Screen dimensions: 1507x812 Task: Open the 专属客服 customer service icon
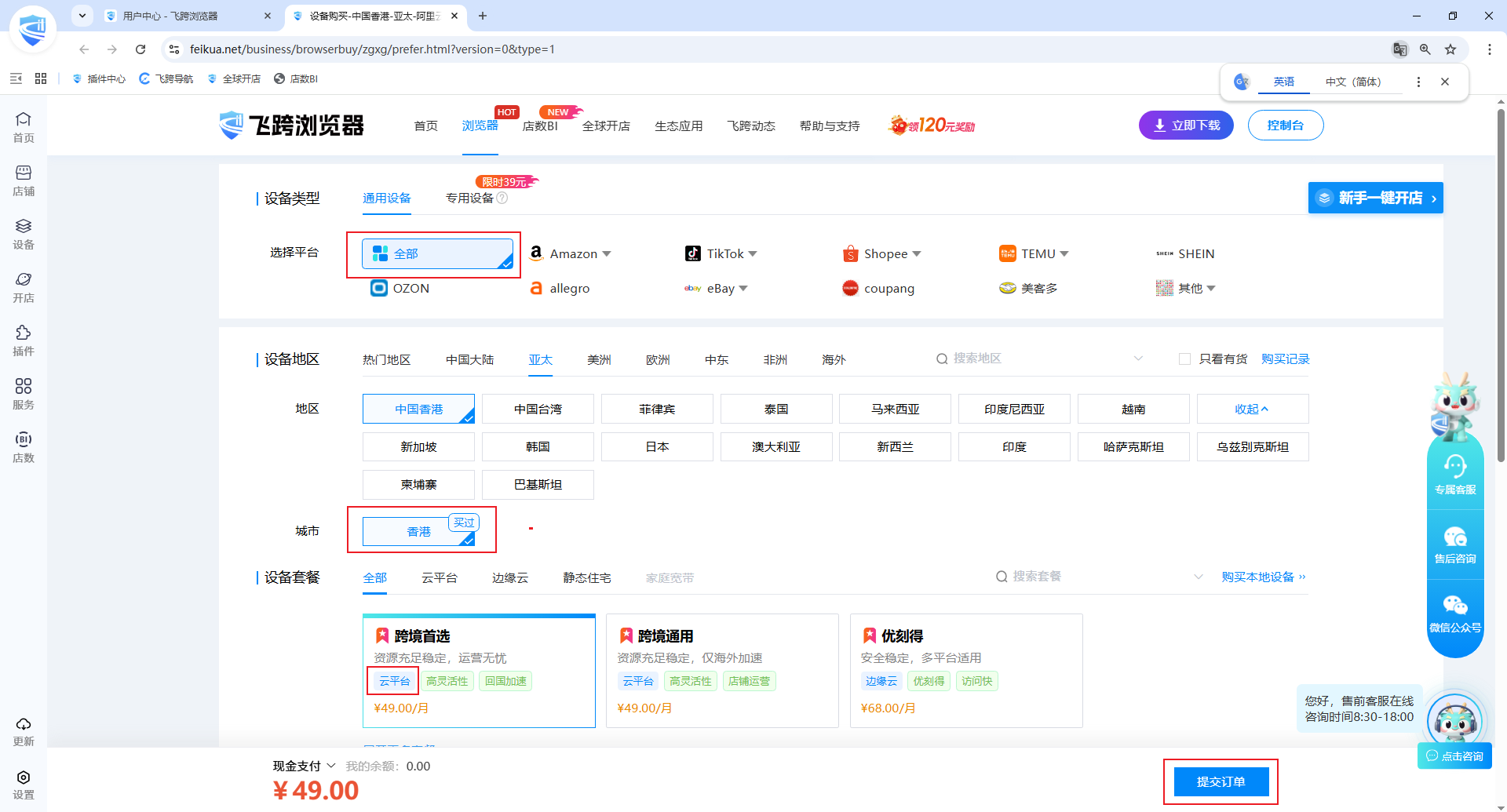(x=1455, y=475)
